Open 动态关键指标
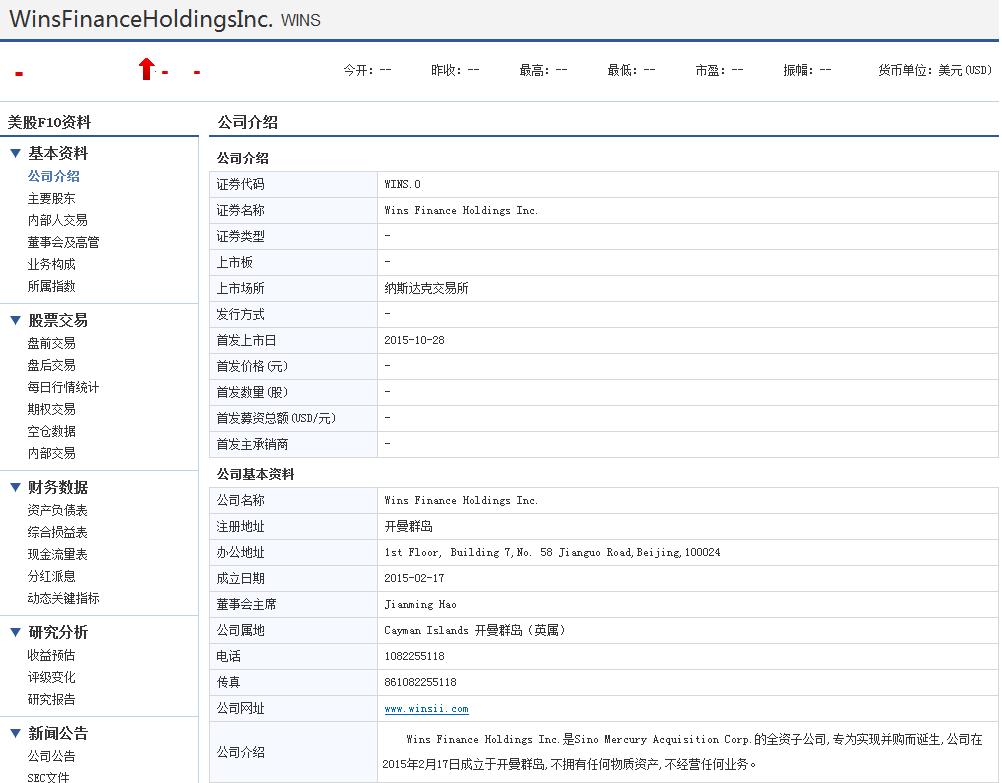 point(63,598)
